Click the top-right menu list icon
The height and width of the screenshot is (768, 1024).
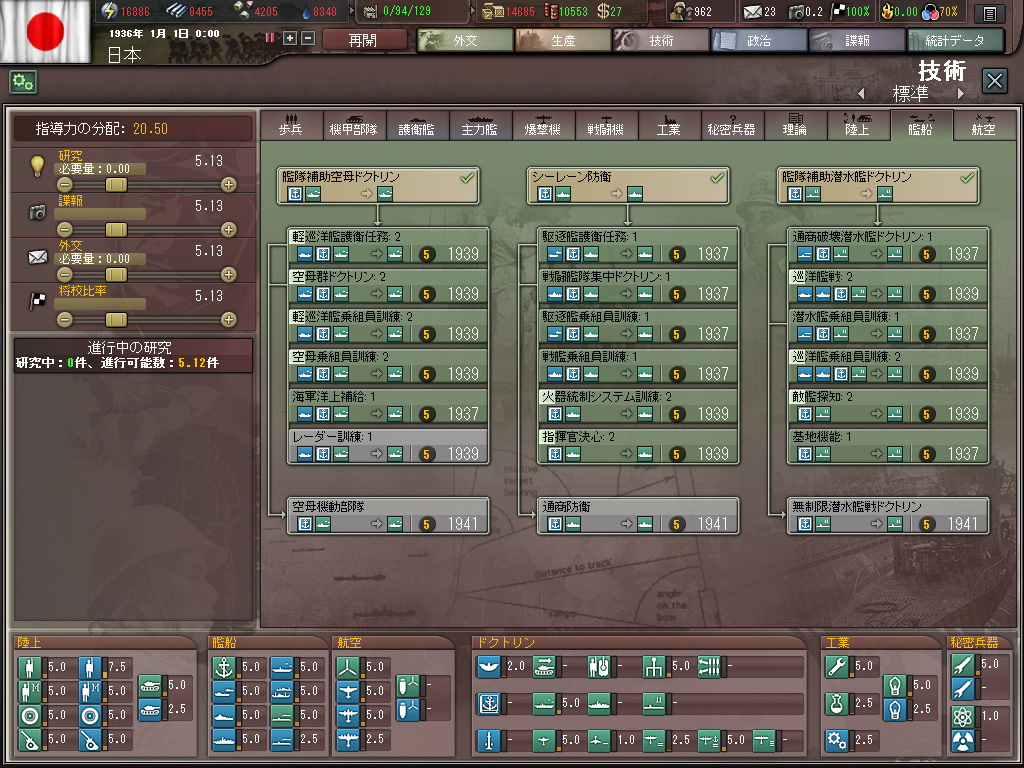989,12
